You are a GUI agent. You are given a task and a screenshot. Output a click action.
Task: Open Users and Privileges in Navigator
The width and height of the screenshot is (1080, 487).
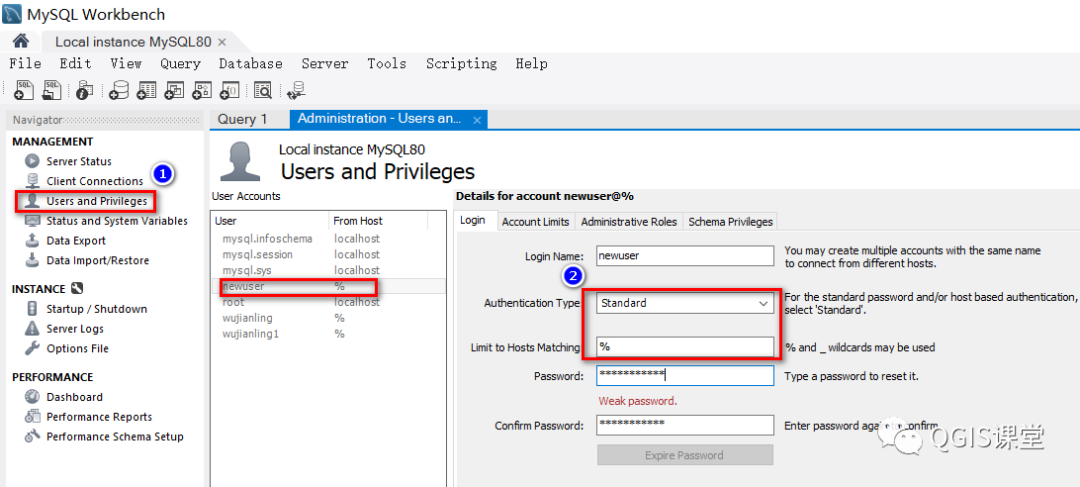tap(96, 201)
